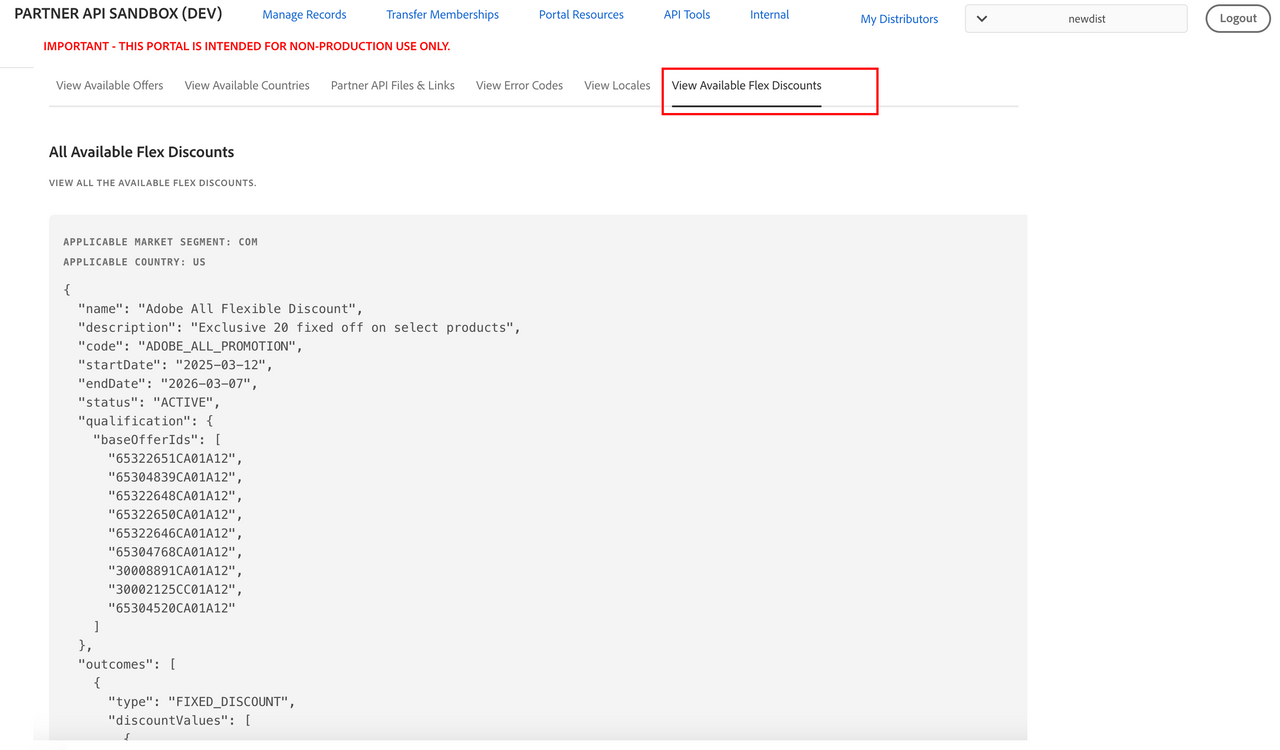Select View Available Flex Discounts tab
This screenshot has width=1280, height=750.
click(746, 86)
